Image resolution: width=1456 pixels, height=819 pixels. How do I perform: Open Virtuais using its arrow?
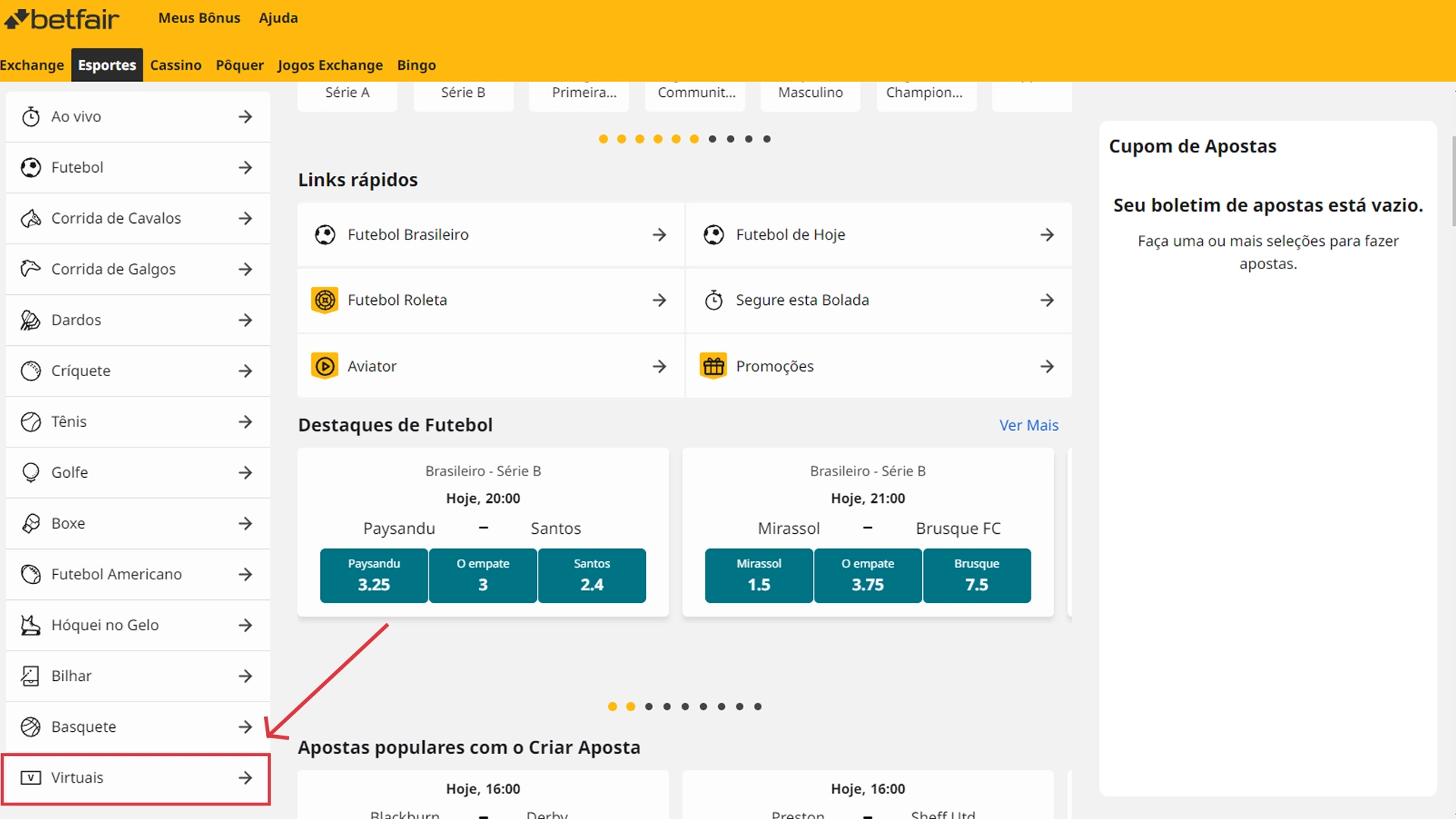(x=245, y=777)
